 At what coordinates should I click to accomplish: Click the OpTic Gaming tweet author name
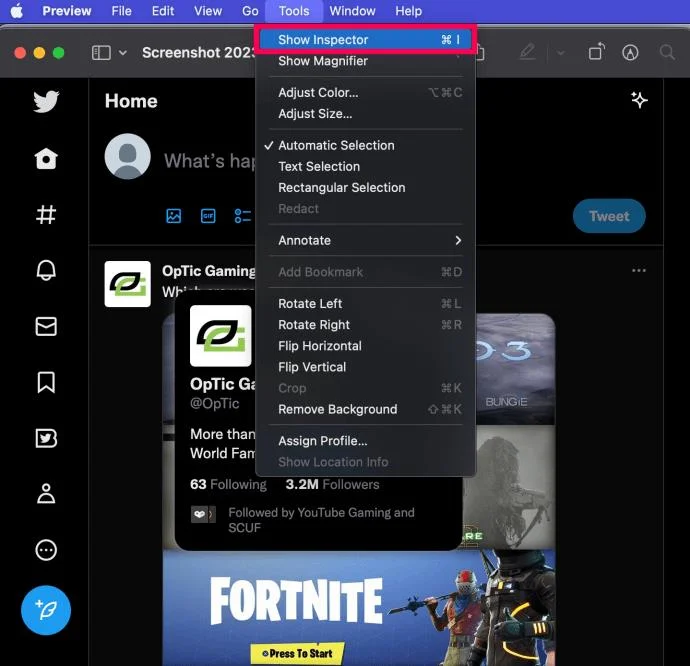[x=209, y=271]
